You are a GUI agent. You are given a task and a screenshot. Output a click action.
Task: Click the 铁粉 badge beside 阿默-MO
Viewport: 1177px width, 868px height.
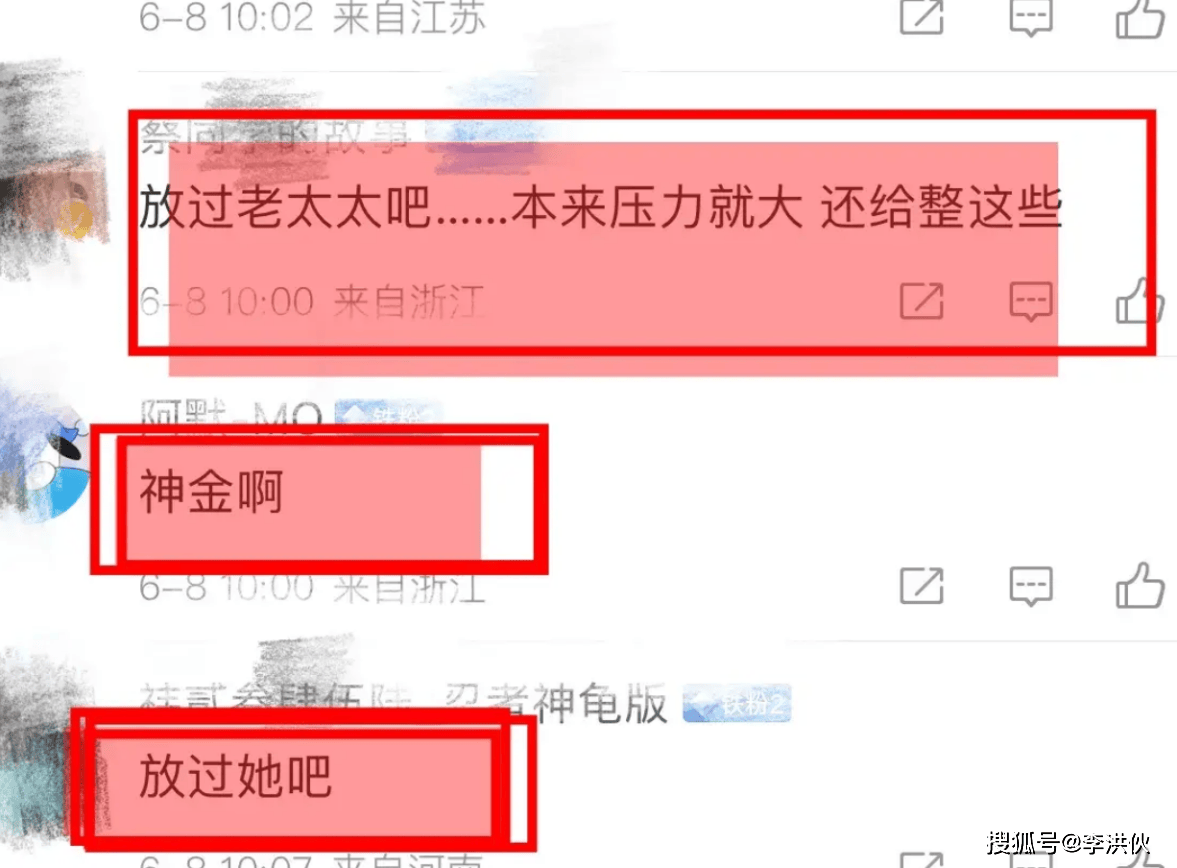(388, 413)
